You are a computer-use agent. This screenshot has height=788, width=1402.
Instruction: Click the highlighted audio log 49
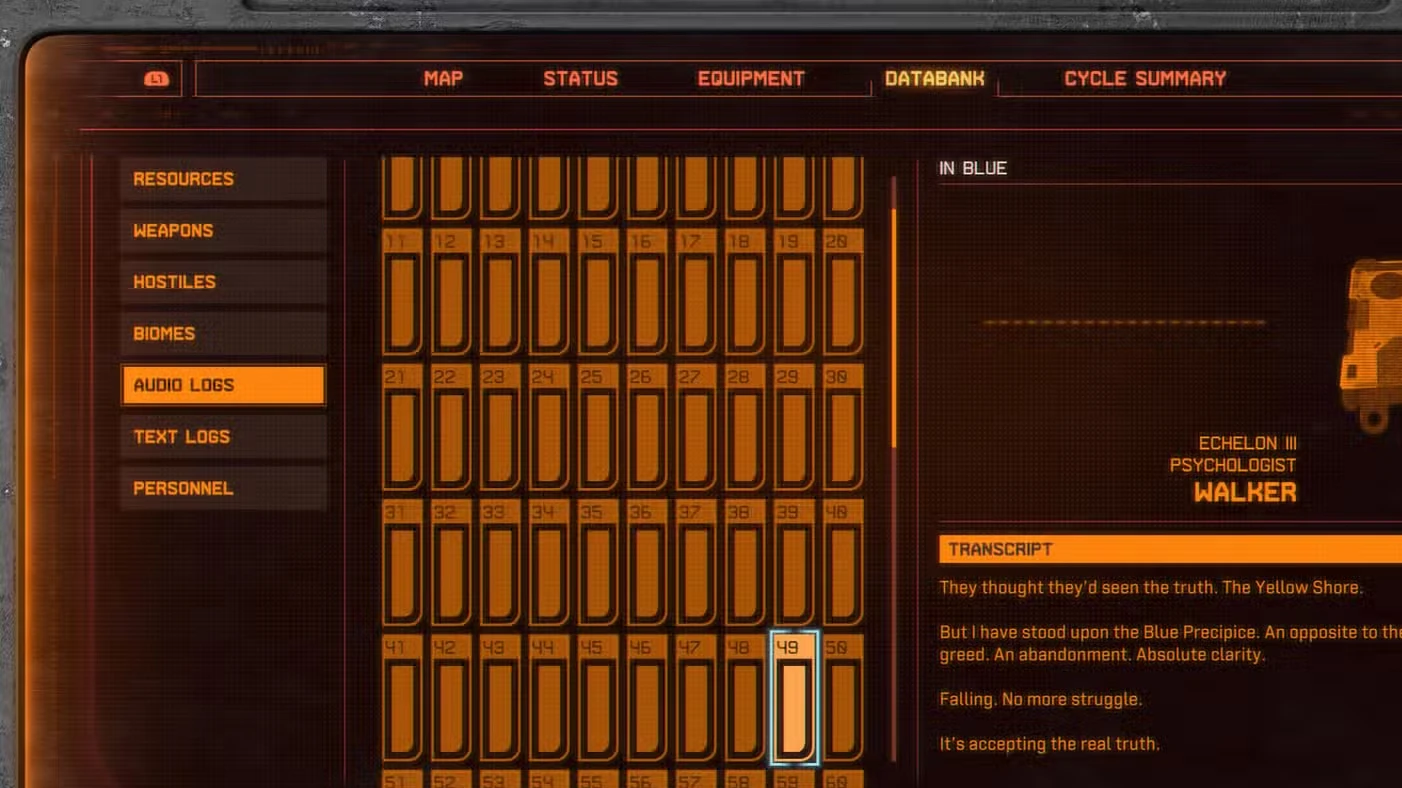coord(794,698)
